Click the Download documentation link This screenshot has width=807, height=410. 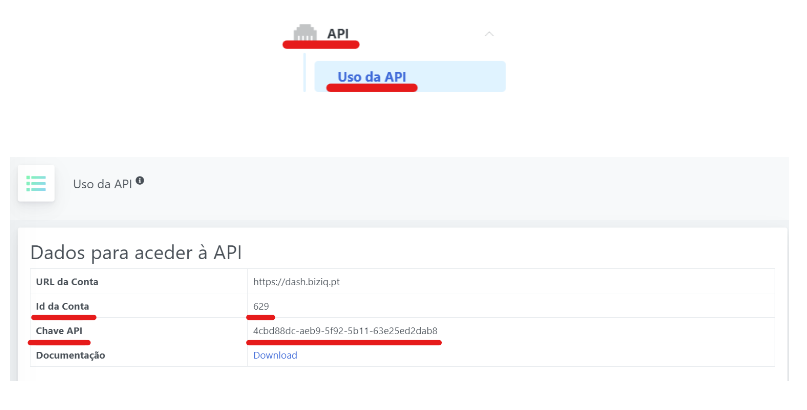click(275, 355)
